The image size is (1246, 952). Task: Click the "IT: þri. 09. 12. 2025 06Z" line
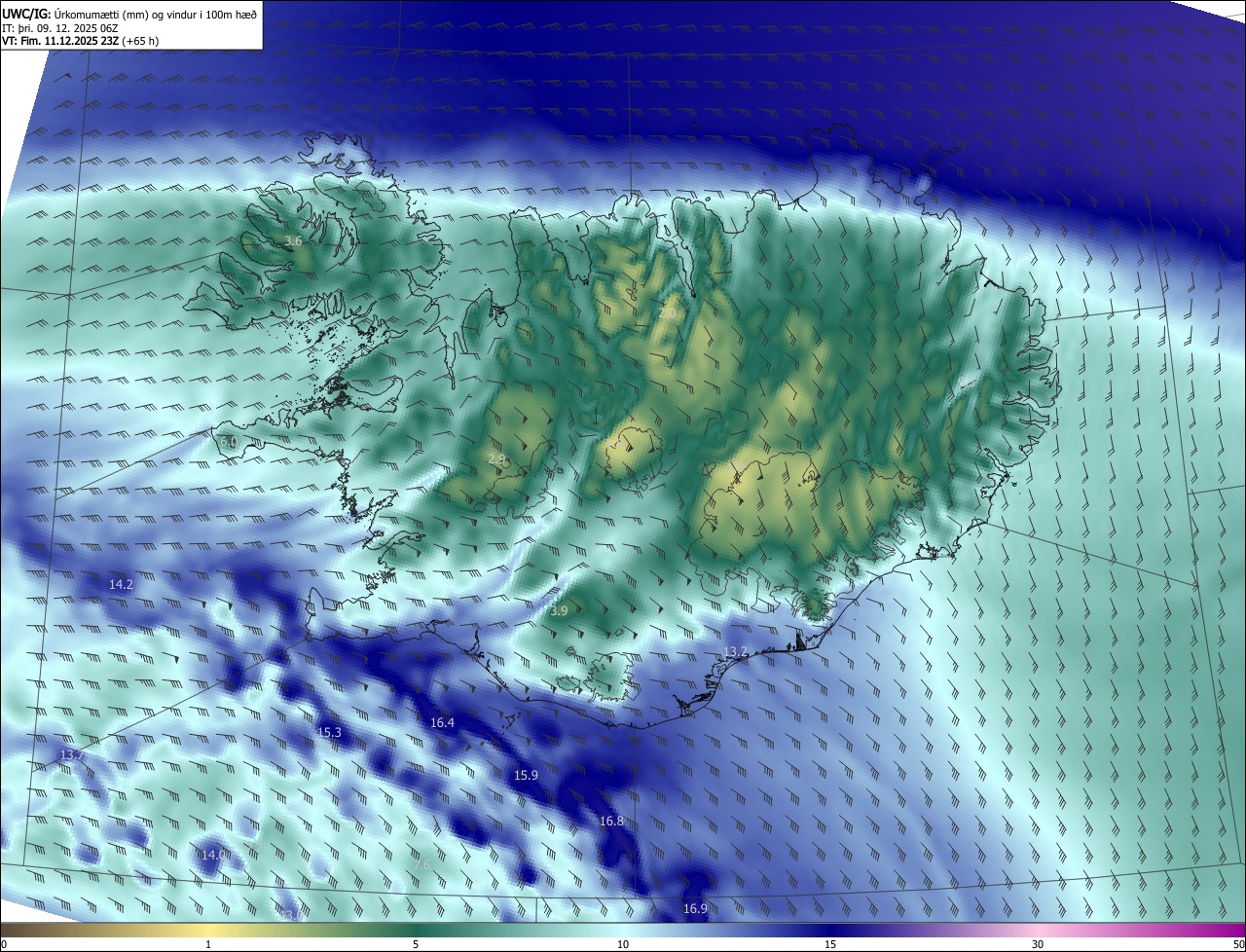point(60,28)
